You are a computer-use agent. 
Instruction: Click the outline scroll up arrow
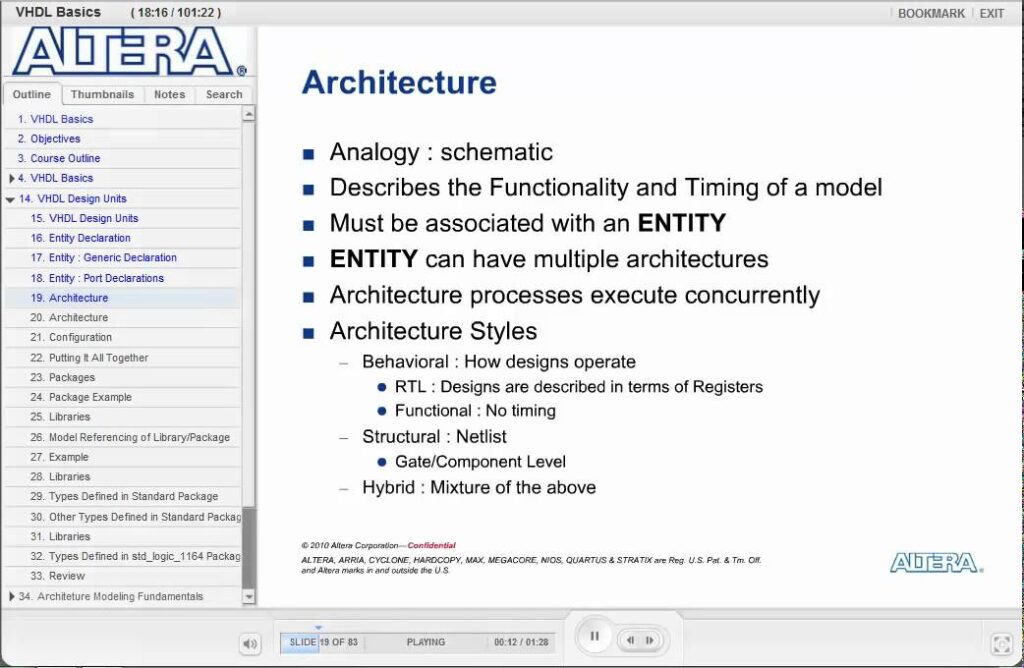pos(249,114)
